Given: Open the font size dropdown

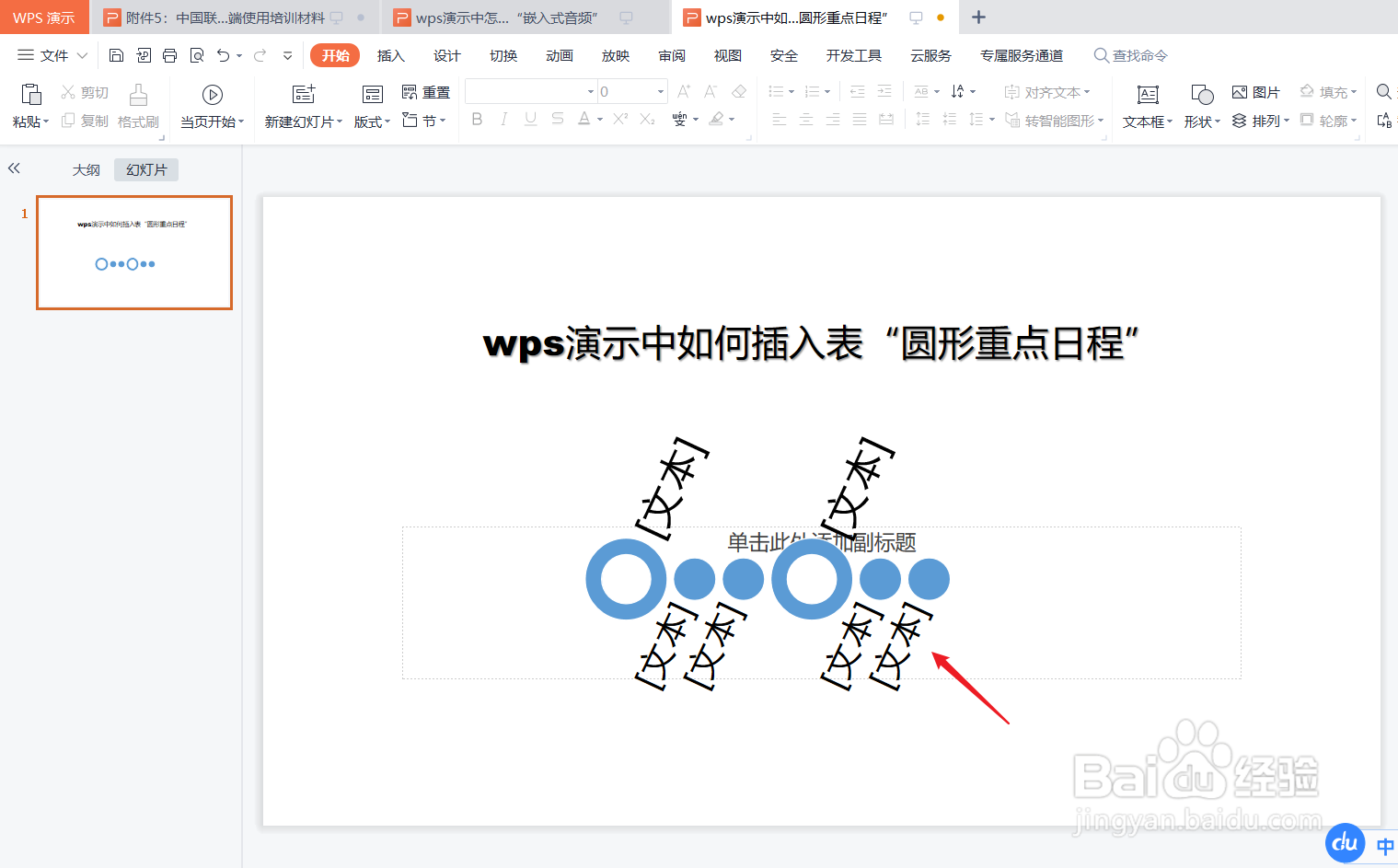Looking at the screenshot, I should (661, 91).
